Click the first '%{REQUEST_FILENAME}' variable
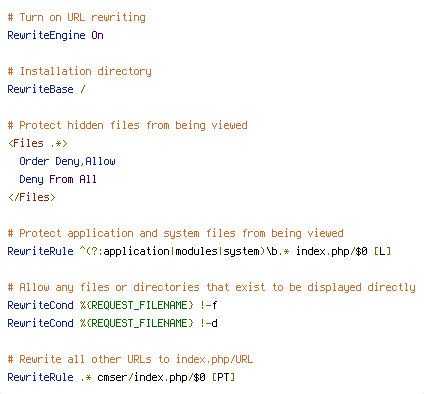Screen dimensions: 424x394 137,305
